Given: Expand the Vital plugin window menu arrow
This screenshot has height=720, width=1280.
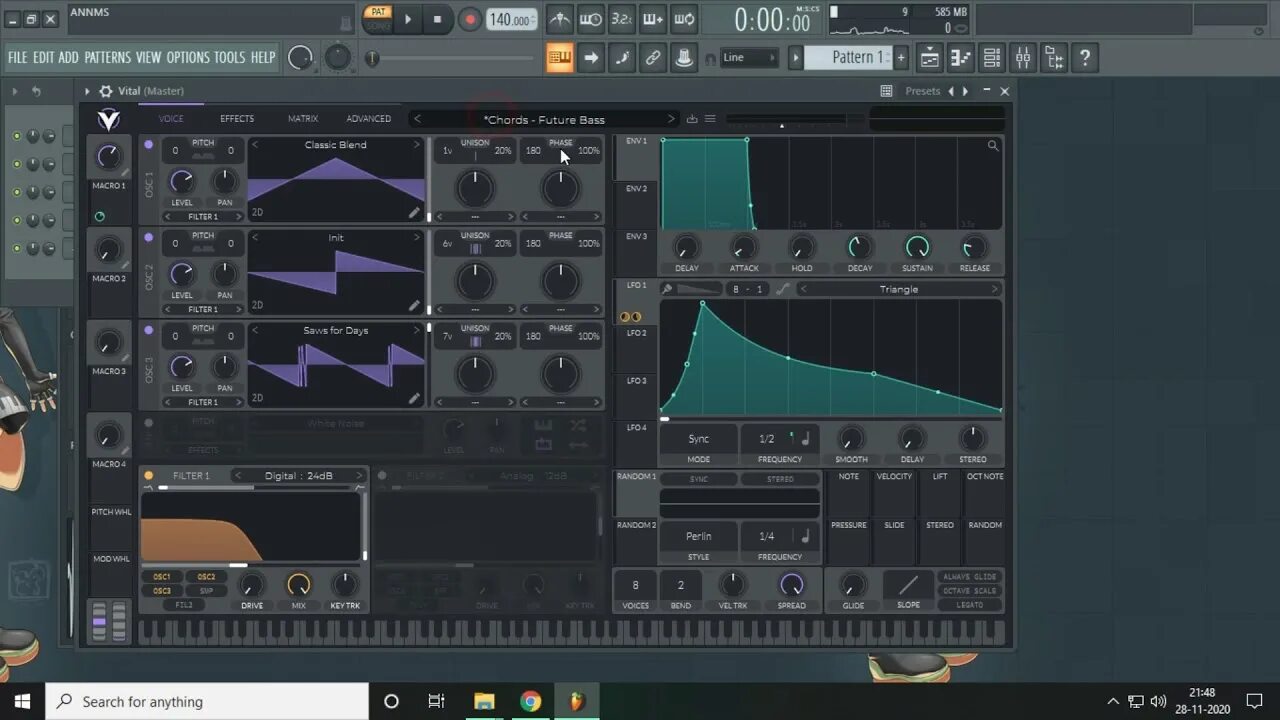Looking at the screenshot, I should (x=87, y=91).
